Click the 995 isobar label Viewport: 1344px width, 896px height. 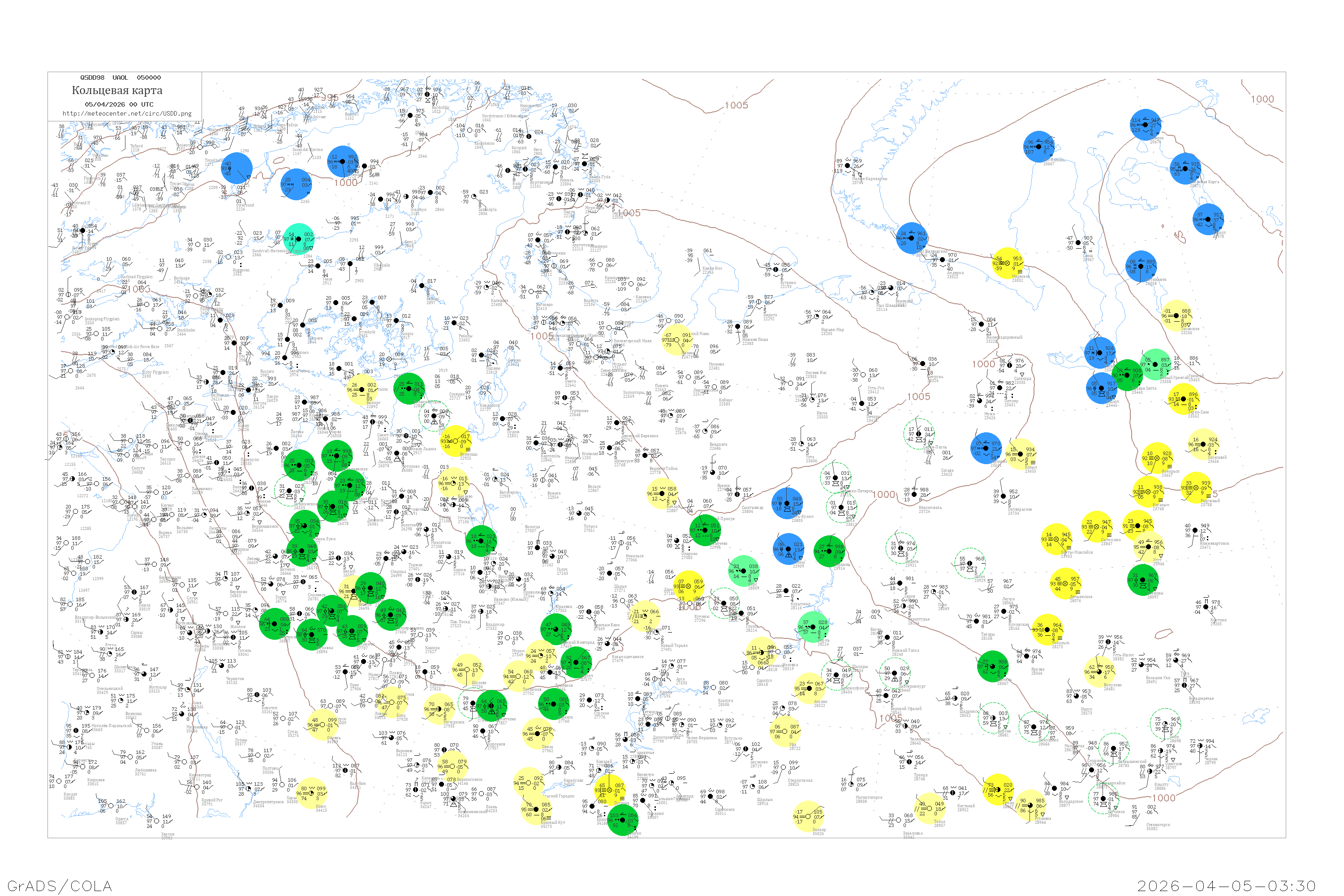click(329, 98)
